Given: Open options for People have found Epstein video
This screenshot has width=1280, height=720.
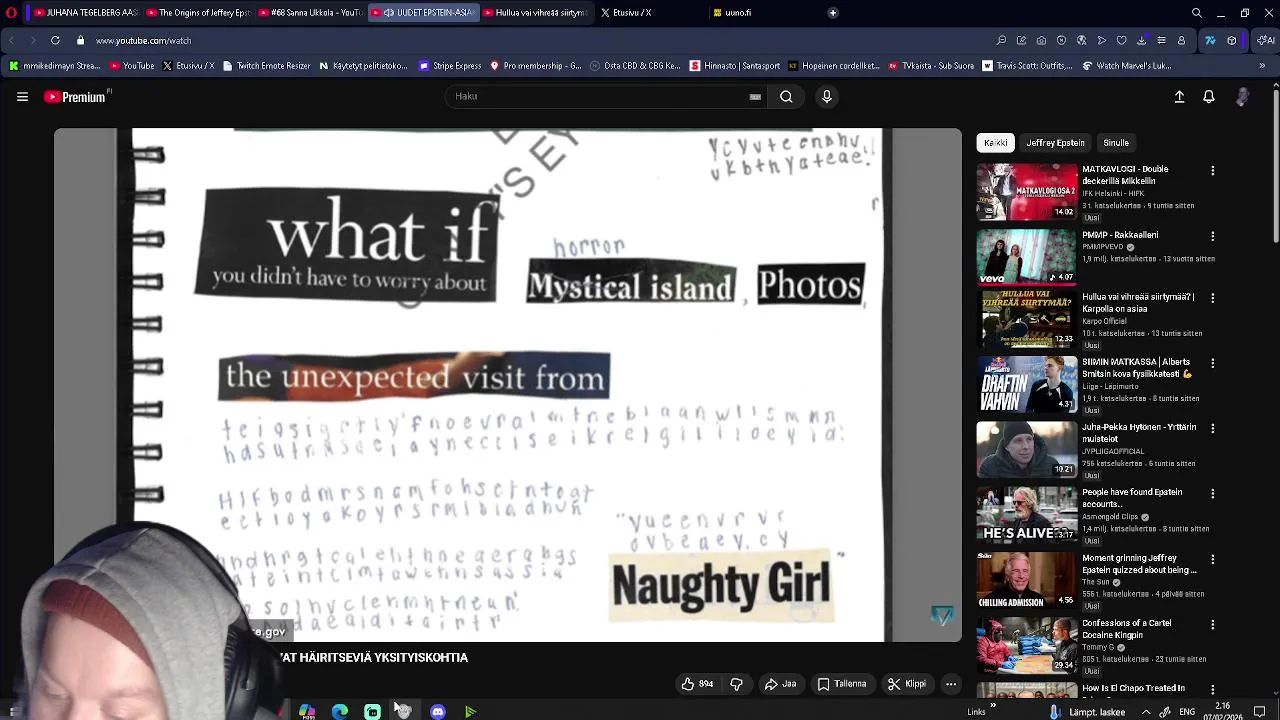Looking at the screenshot, I should (x=1212, y=494).
